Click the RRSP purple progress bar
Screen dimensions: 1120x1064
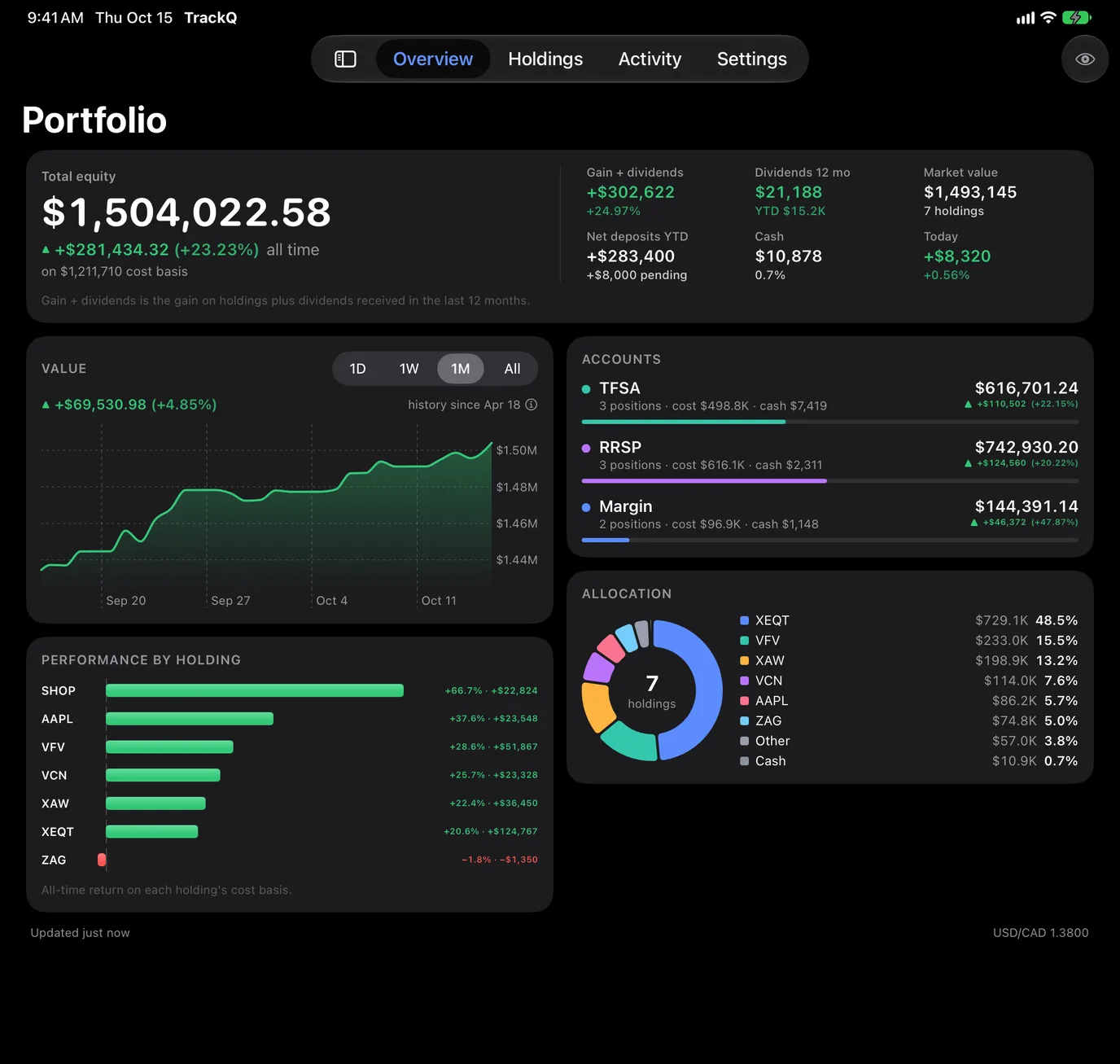tap(704, 481)
